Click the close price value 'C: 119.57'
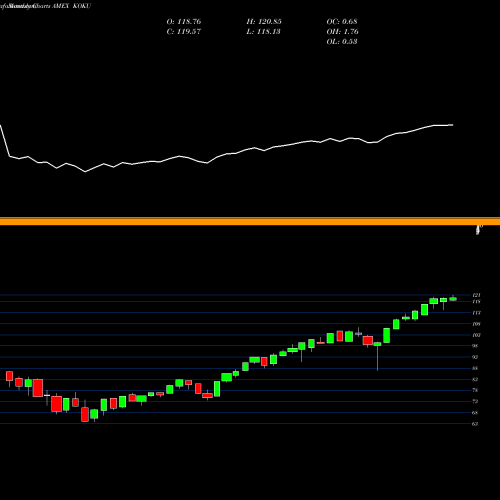Image resolution: width=500 pixels, height=500 pixels. (x=184, y=32)
